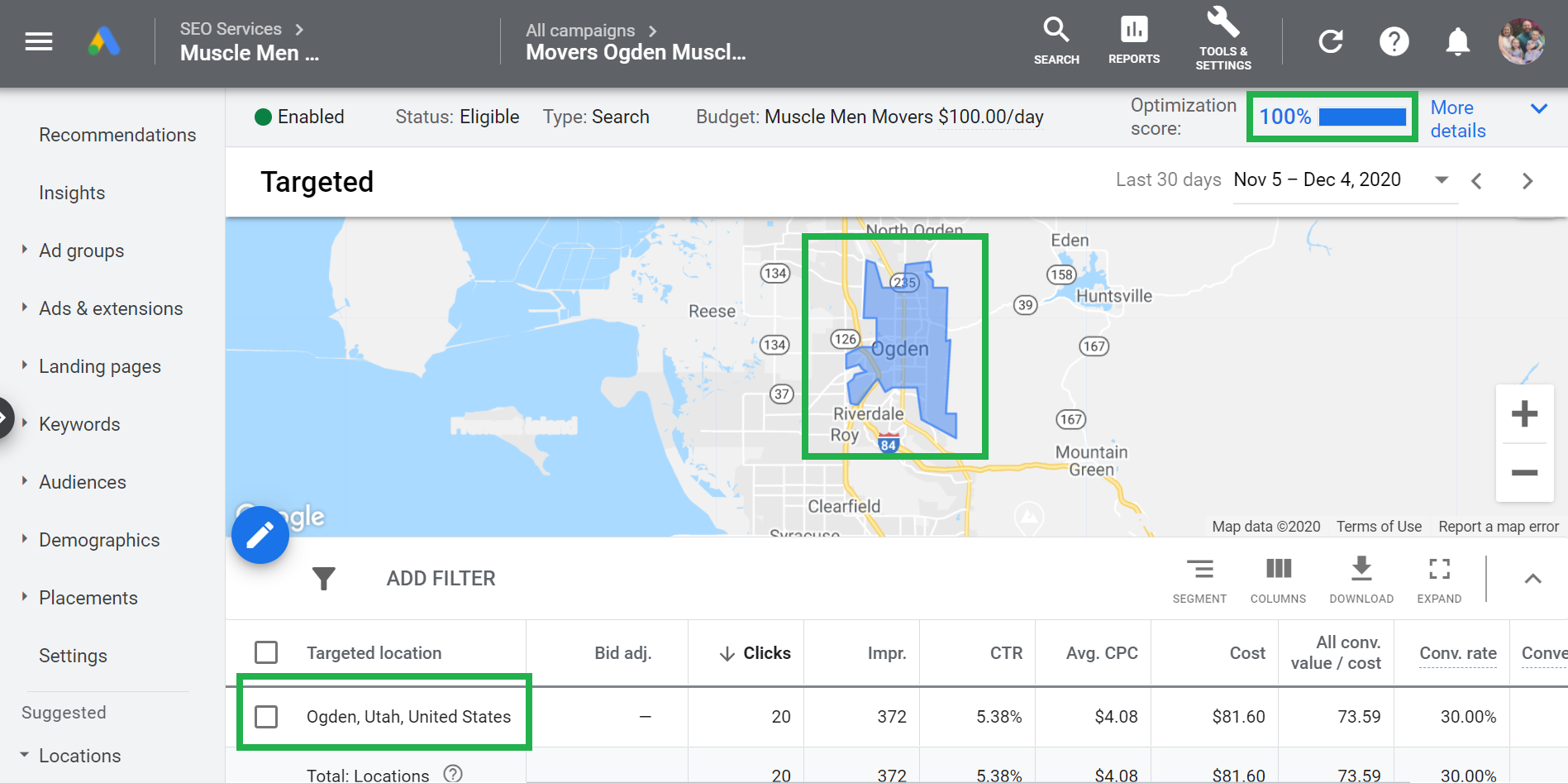The image size is (1568, 783).
Task: Go to Insights in the sidebar
Action: click(x=72, y=193)
